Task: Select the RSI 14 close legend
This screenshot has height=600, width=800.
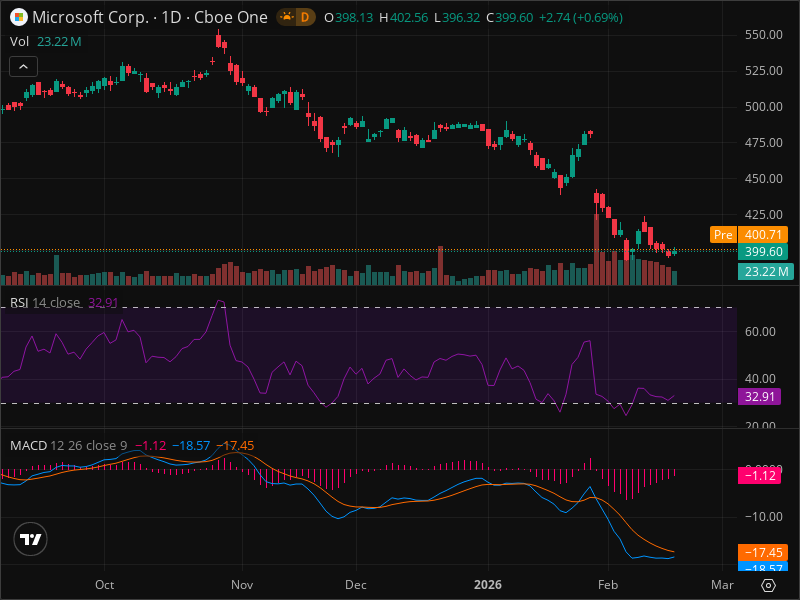Action: (45, 303)
